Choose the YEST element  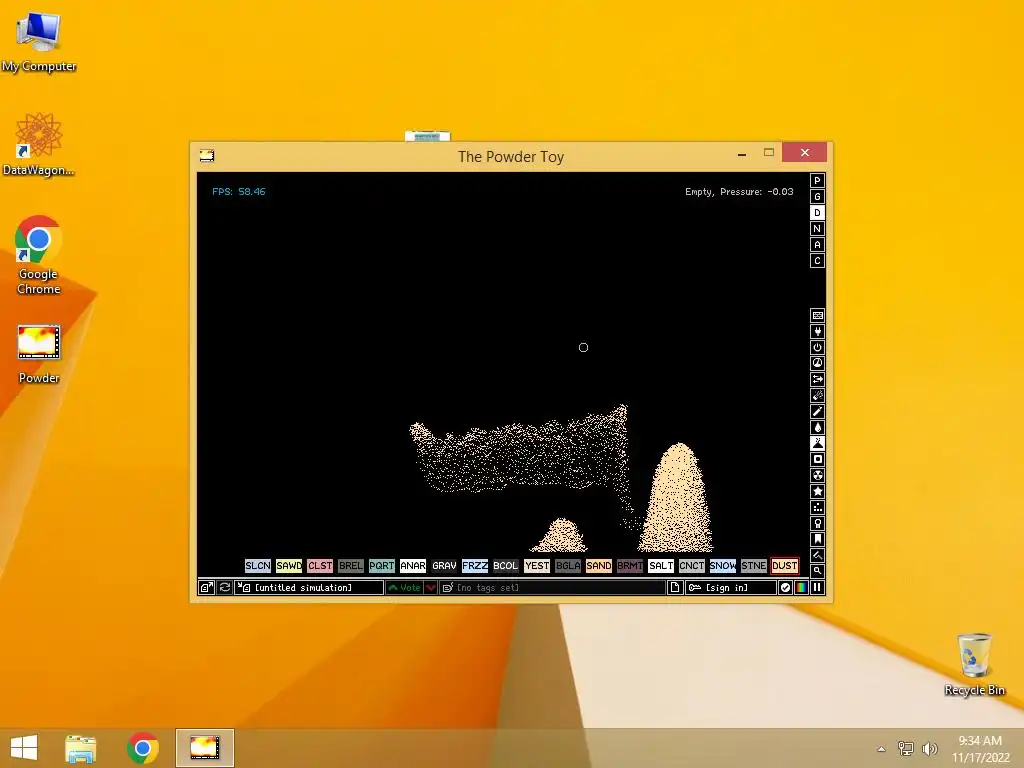pyautogui.click(x=537, y=566)
